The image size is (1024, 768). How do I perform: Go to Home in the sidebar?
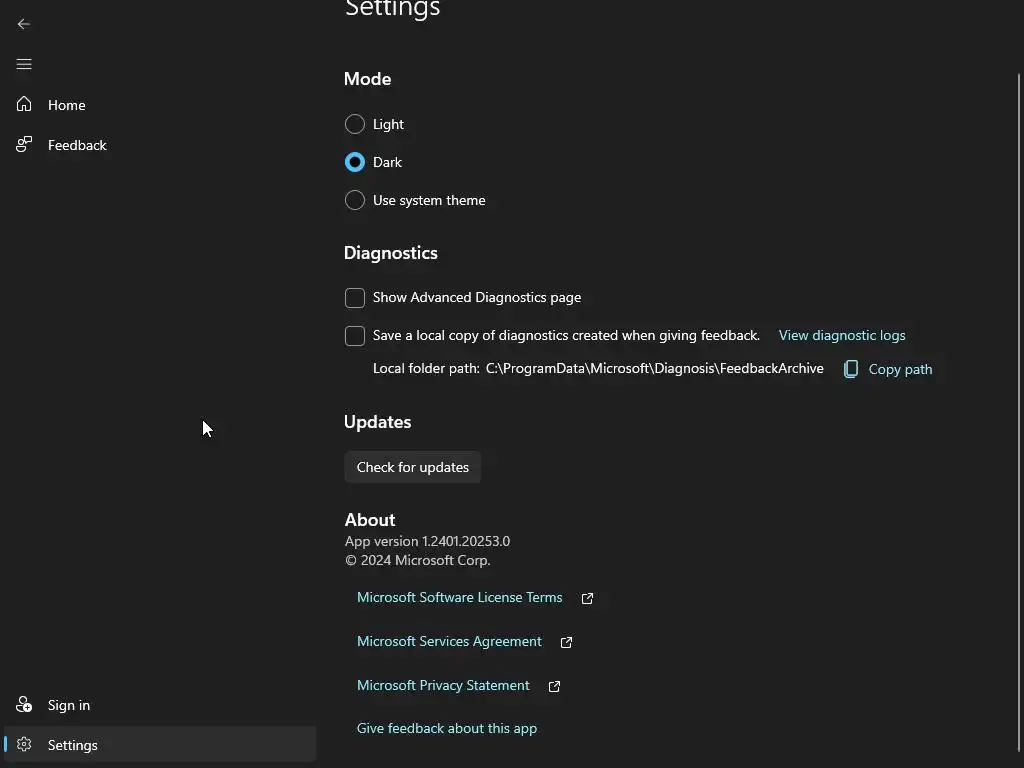click(67, 105)
